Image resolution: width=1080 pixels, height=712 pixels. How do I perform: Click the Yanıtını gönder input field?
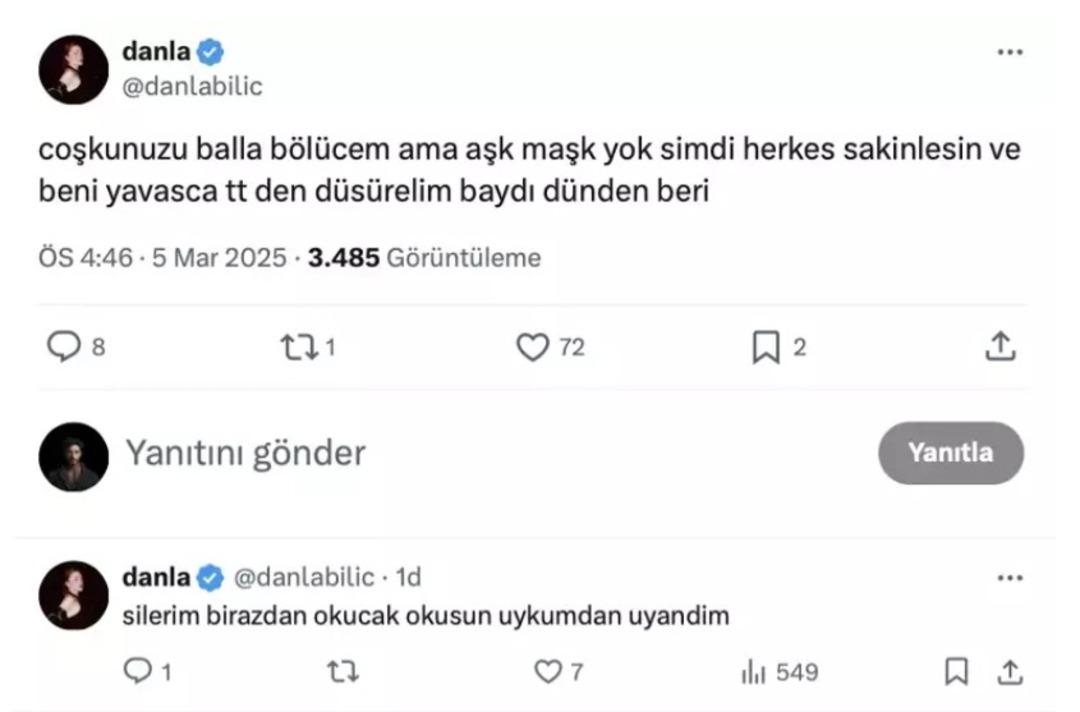pos(245,453)
